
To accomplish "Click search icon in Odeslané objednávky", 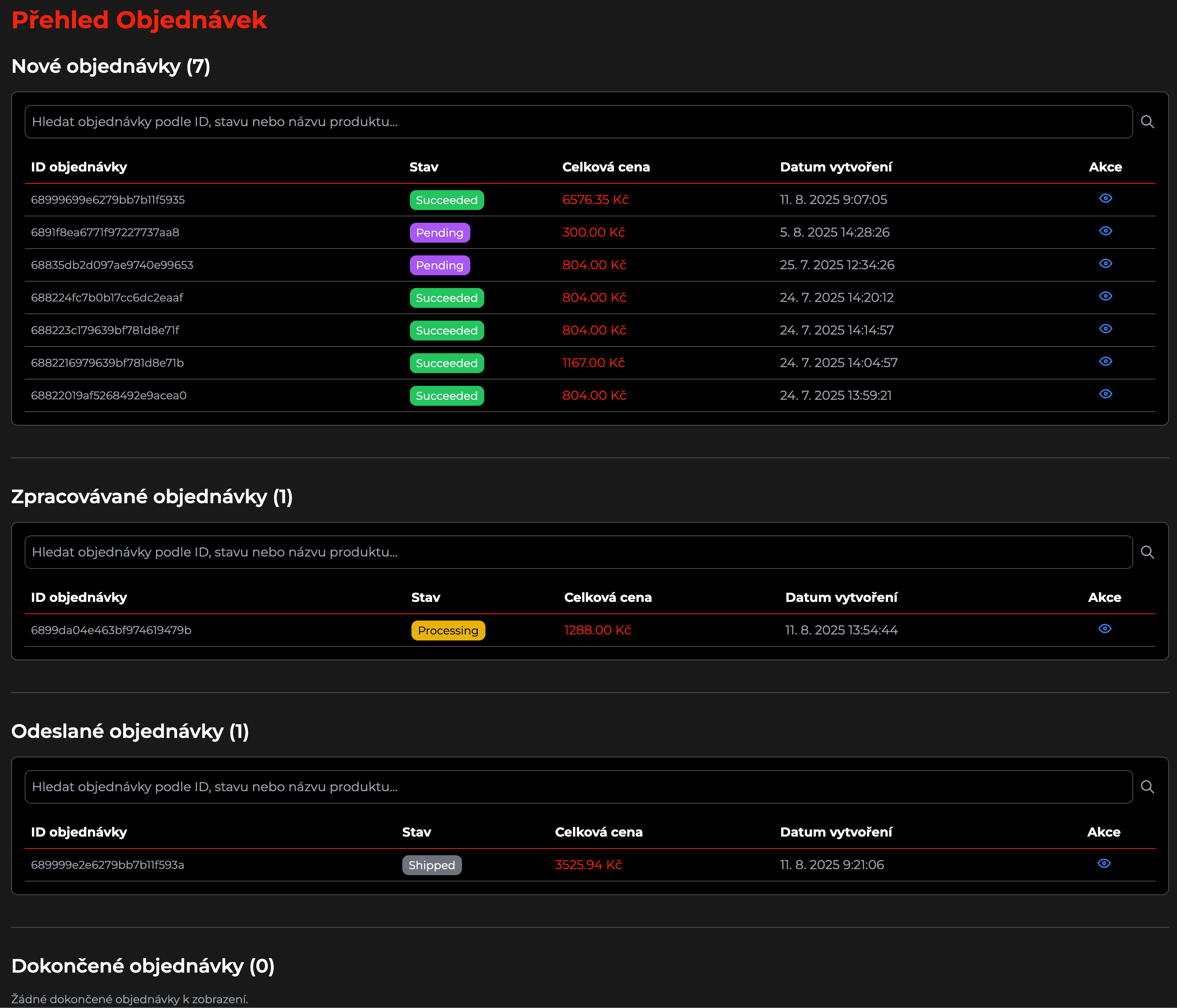I will pyautogui.click(x=1147, y=786).
